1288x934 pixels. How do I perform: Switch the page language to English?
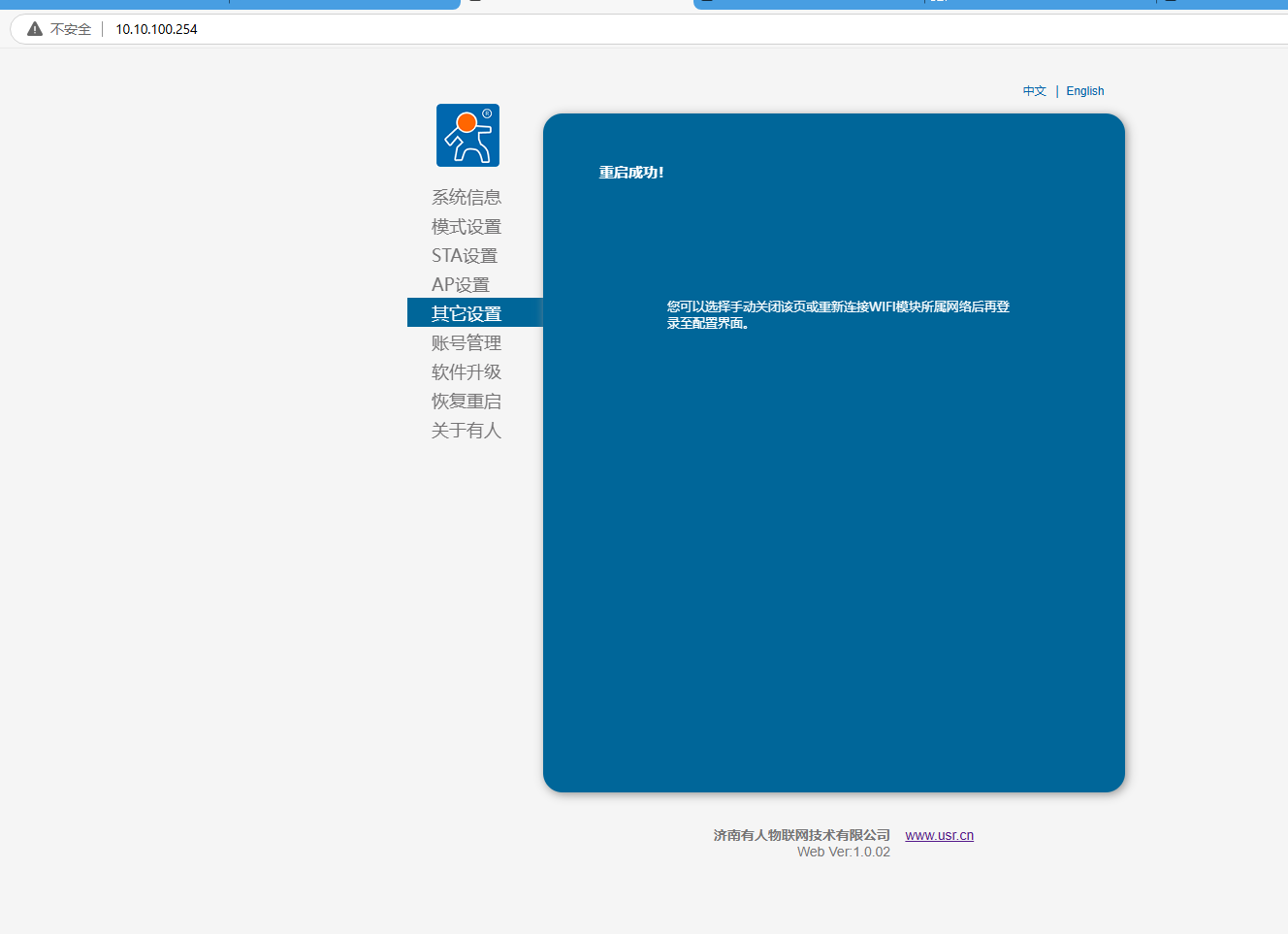coord(1084,91)
